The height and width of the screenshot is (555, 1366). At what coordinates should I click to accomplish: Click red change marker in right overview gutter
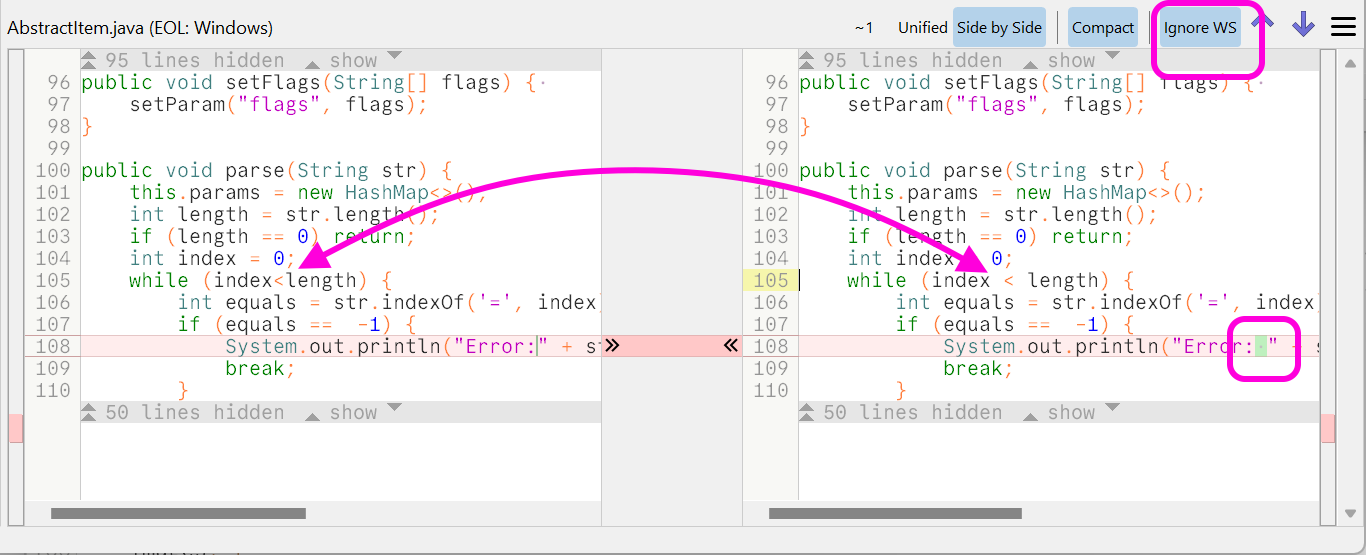tap(1328, 428)
